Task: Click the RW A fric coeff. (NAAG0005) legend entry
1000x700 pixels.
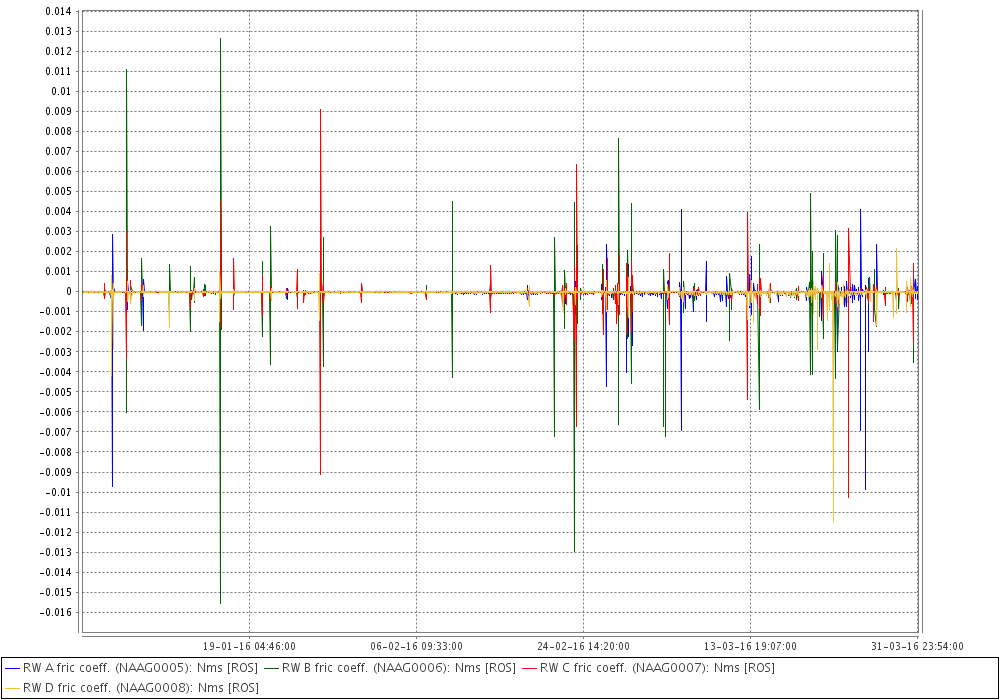Action: (x=131, y=668)
